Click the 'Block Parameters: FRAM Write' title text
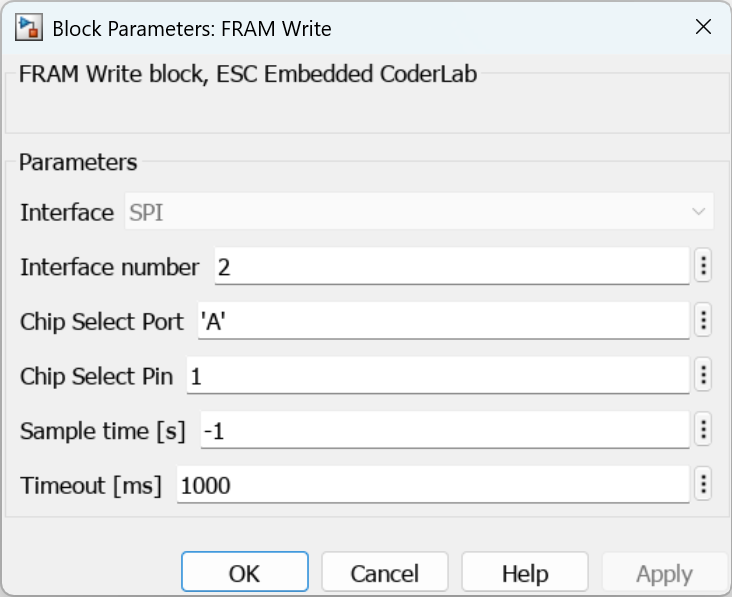The height and width of the screenshot is (597, 732). click(x=192, y=29)
